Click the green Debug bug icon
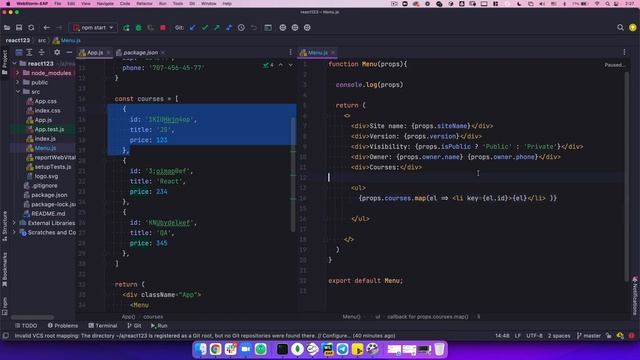The width and height of the screenshot is (640, 360). click(138, 28)
